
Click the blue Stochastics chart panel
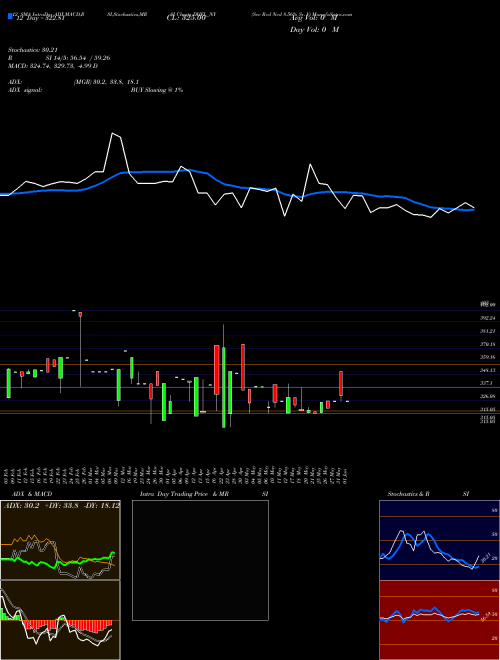coord(439,540)
